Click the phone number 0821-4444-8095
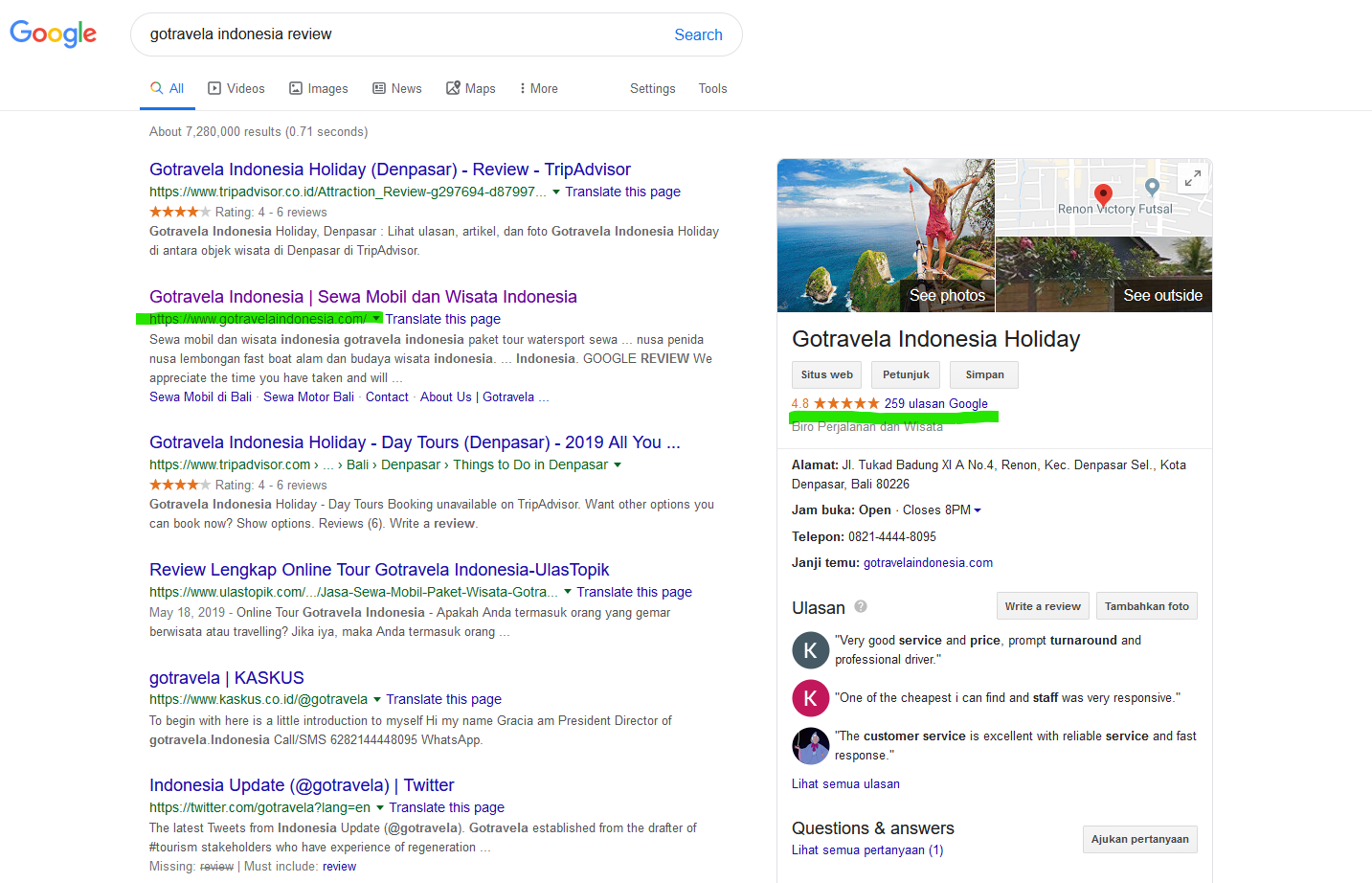 (892, 536)
